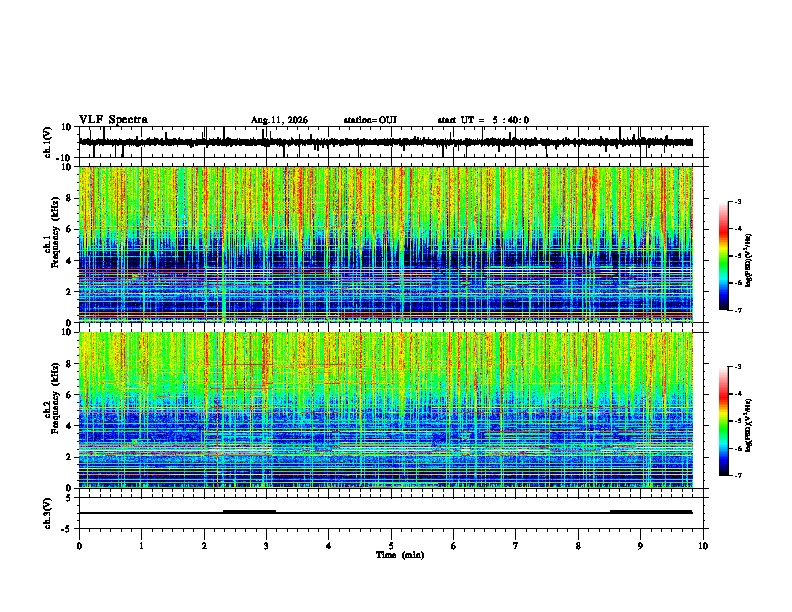
Task: Click the ch.1 spectrogram "4" kHz tick label
Action: click(x=69, y=261)
